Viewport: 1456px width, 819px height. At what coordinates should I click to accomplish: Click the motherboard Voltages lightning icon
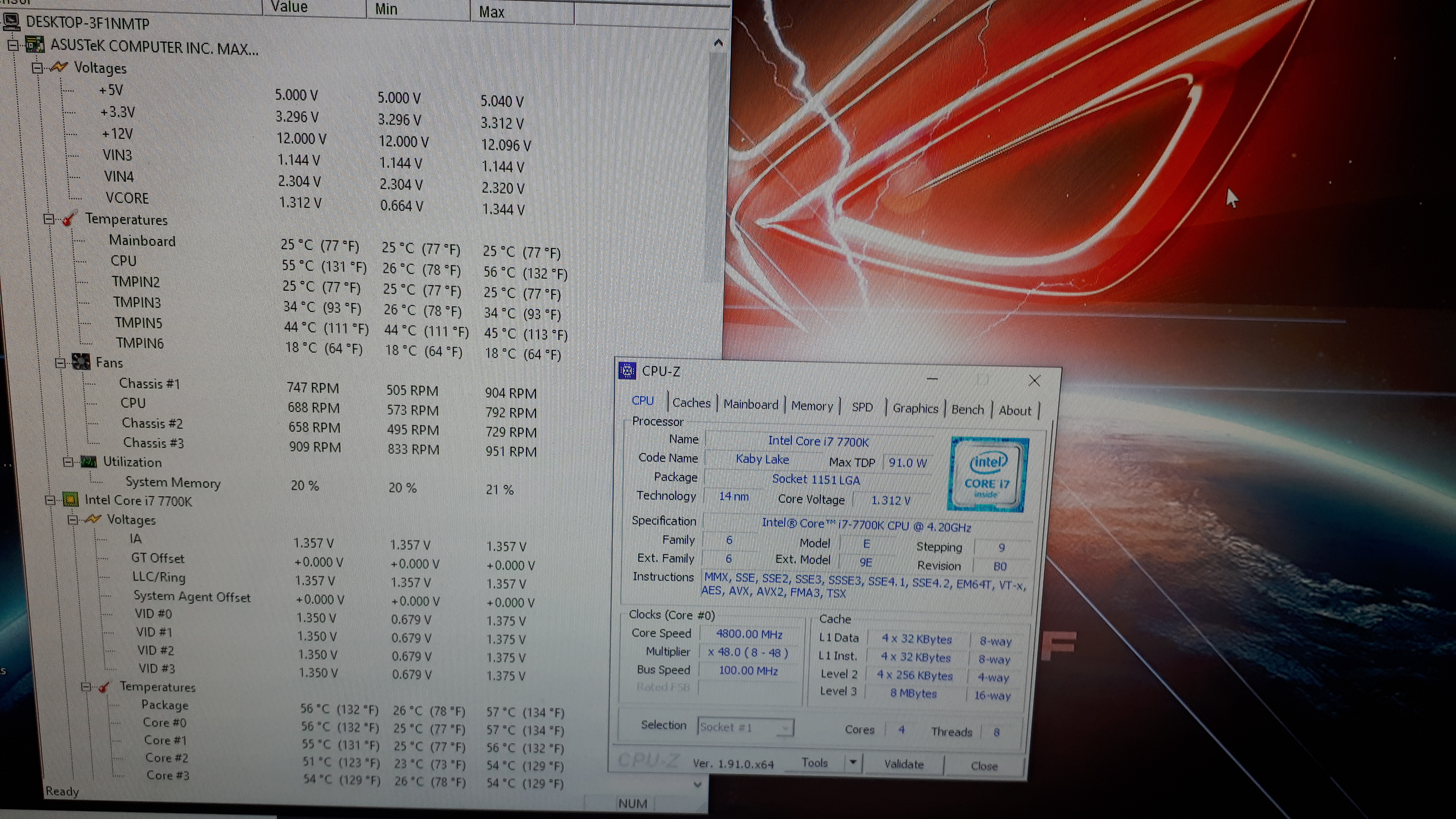click(59, 67)
